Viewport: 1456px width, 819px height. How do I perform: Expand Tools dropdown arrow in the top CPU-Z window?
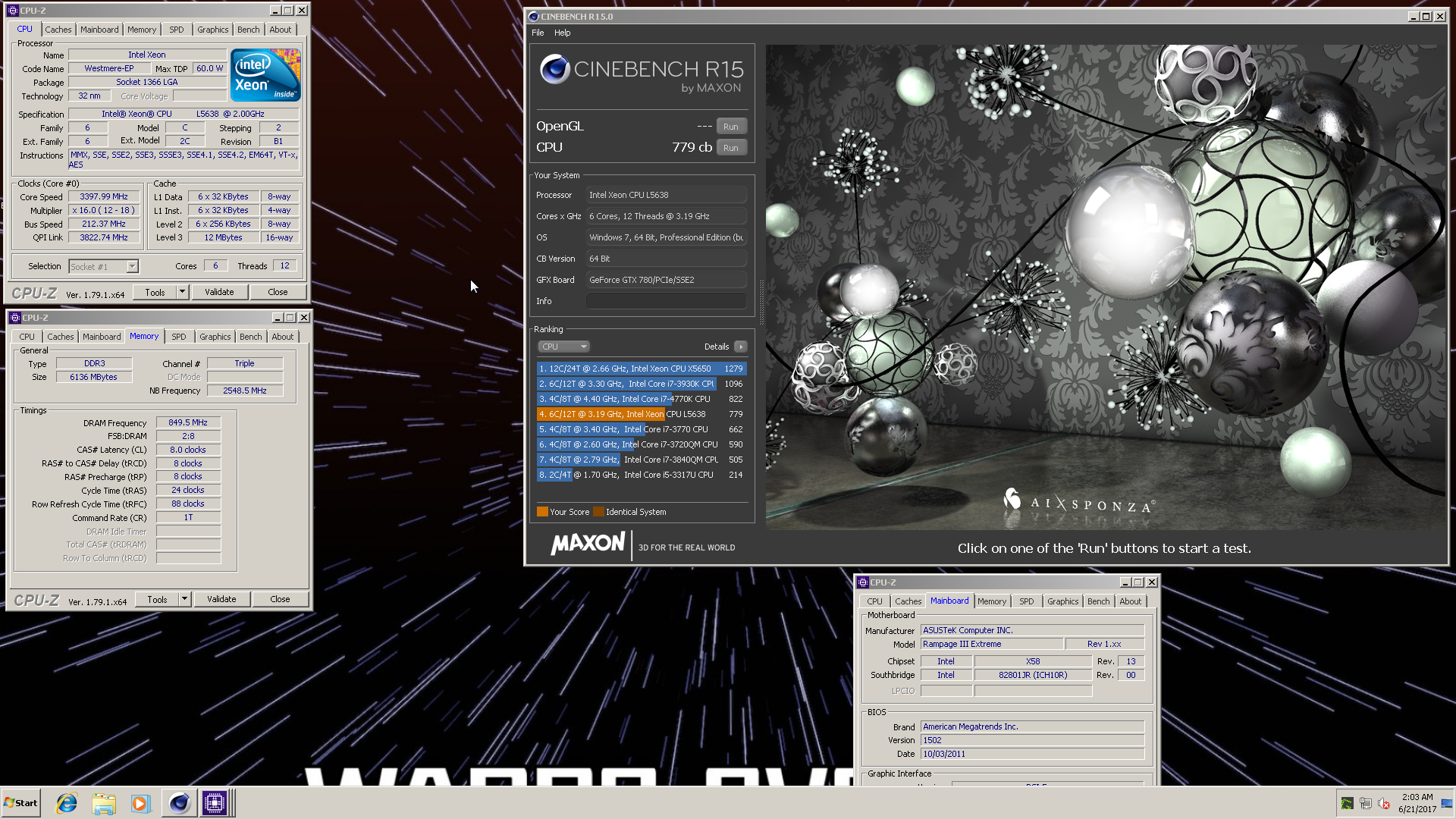pos(182,292)
